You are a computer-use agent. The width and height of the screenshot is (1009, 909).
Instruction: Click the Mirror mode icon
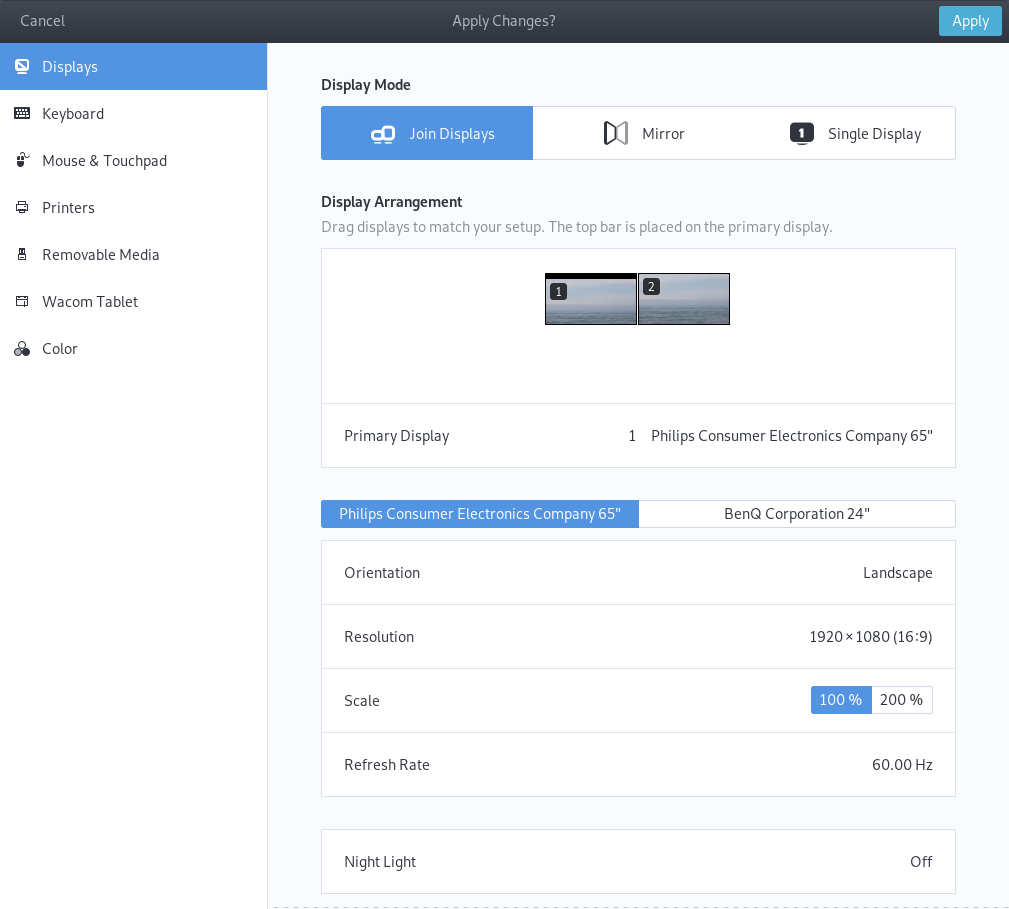tap(616, 133)
